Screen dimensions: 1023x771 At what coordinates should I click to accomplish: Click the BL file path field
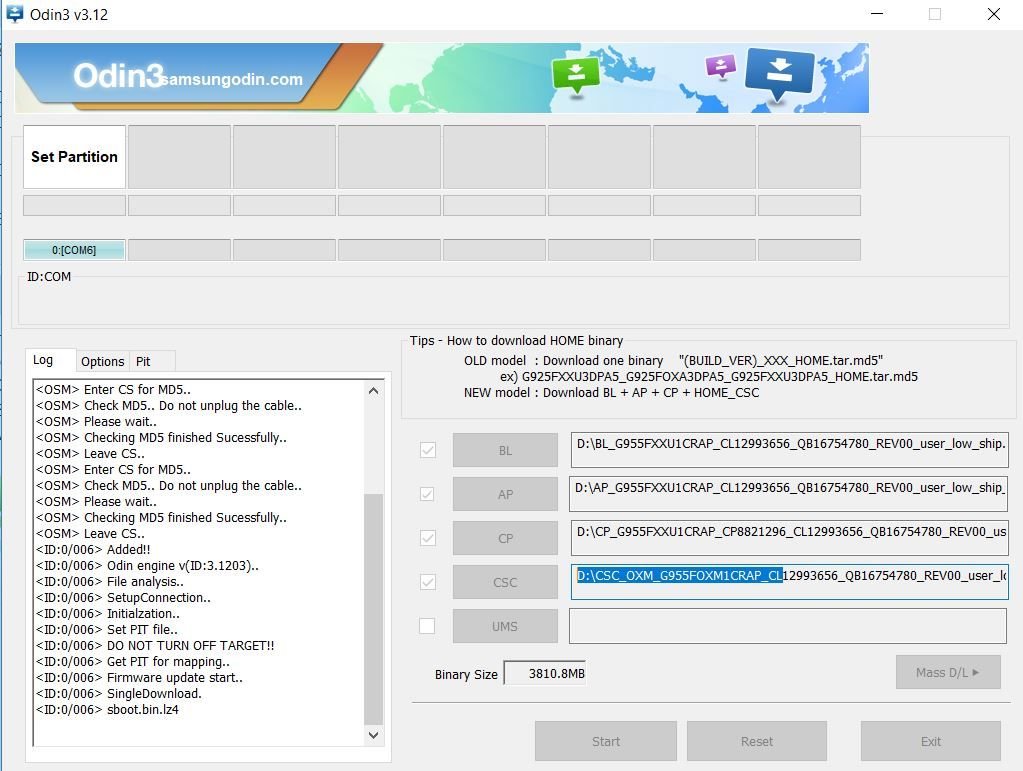[789, 449]
